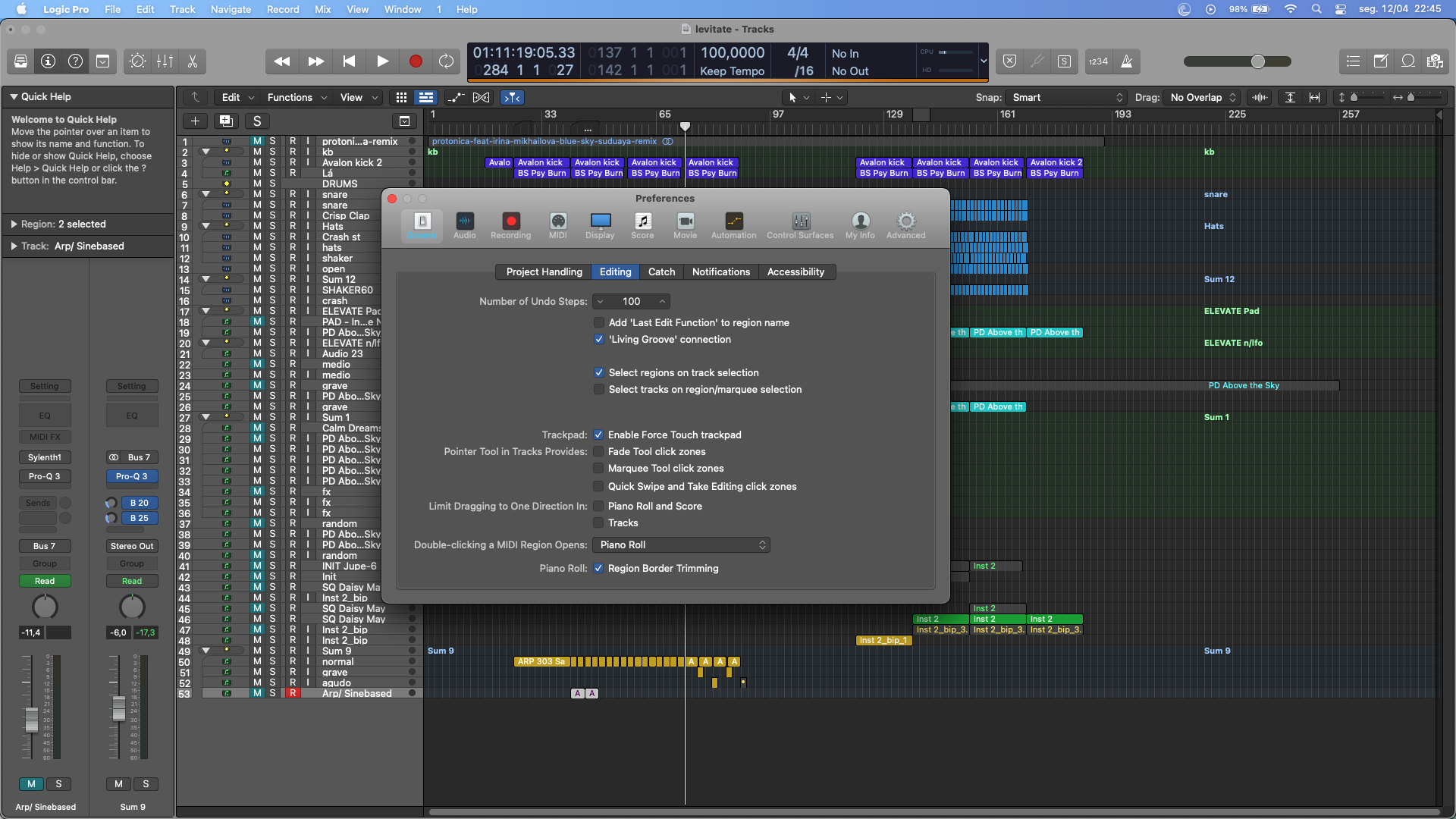1456x819 pixels.
Task: Adjust the master volume slider
Action: coord(1257,61)
